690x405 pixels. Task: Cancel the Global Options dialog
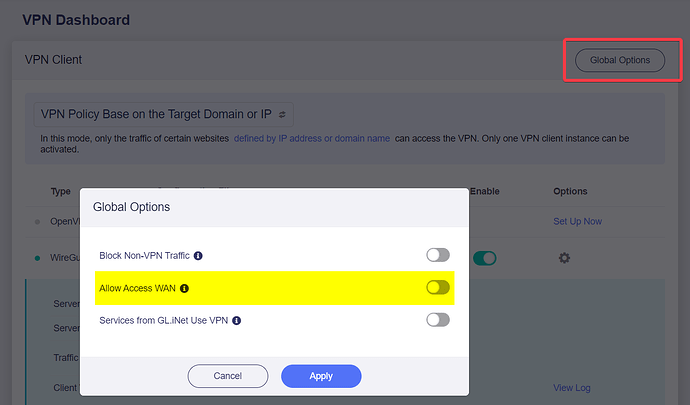pos(228,376)
